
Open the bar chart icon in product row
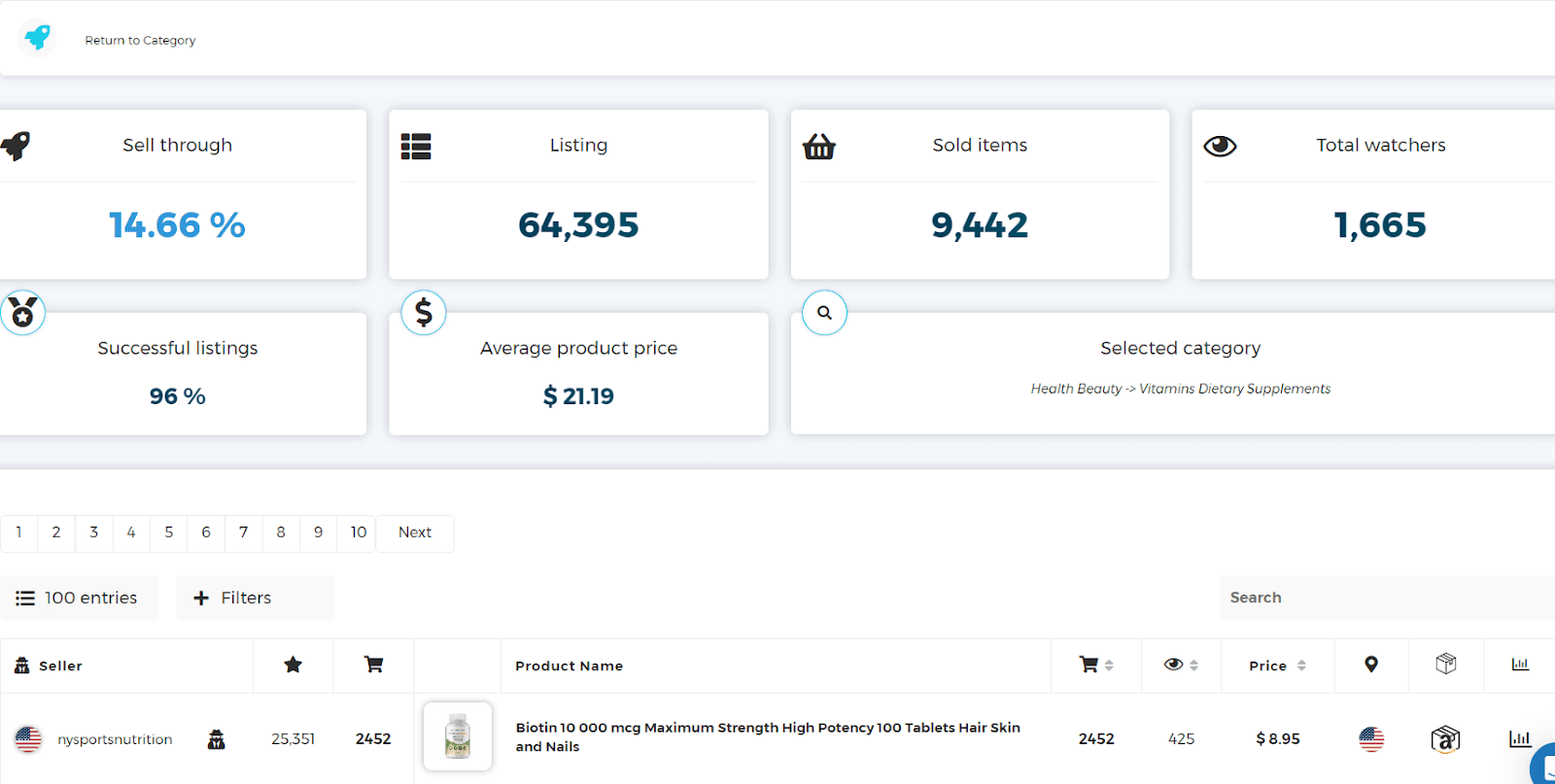tap(1519, 739)
